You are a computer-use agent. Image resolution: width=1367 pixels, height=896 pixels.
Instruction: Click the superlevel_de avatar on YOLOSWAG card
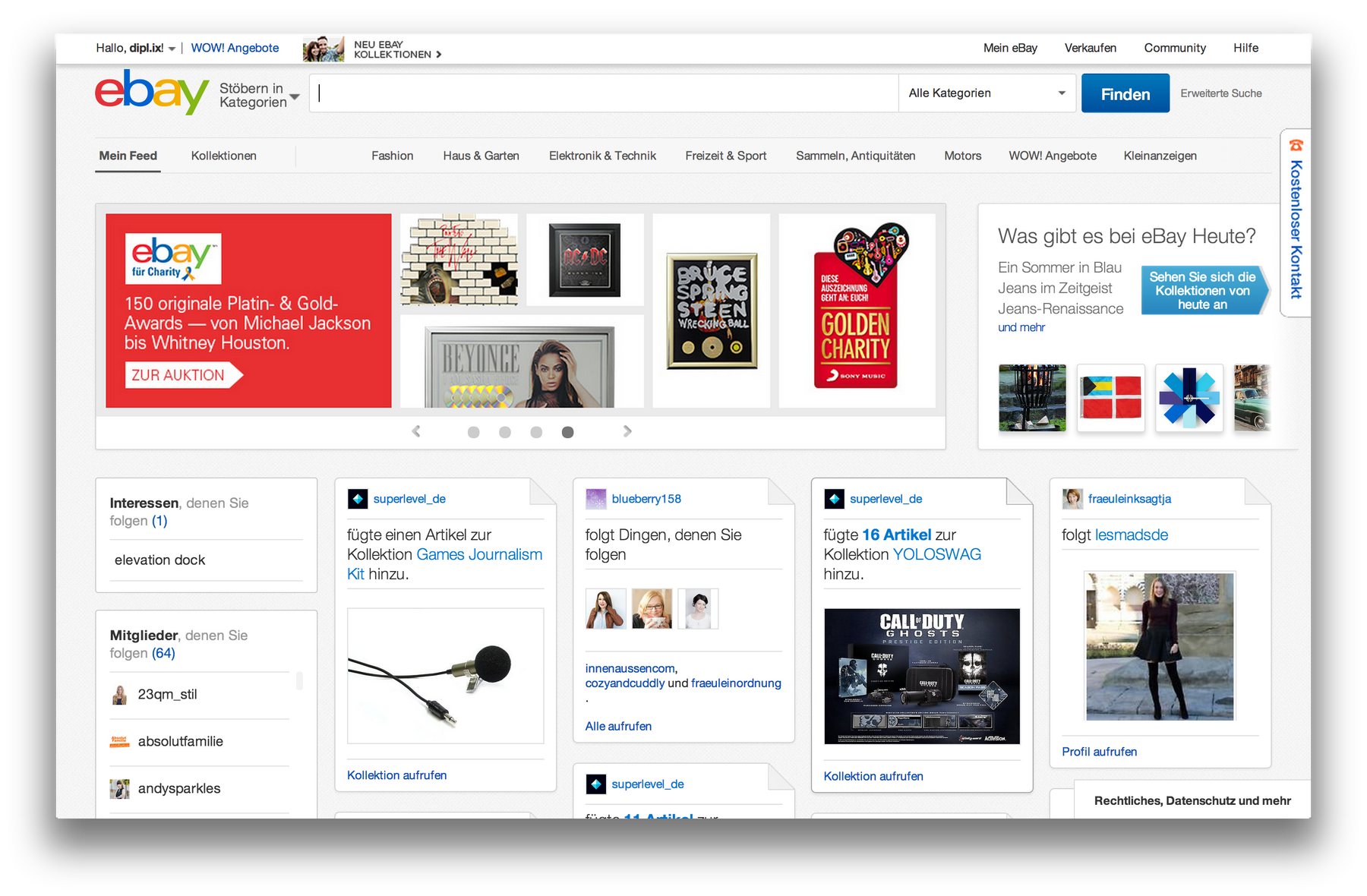(834, 499)
